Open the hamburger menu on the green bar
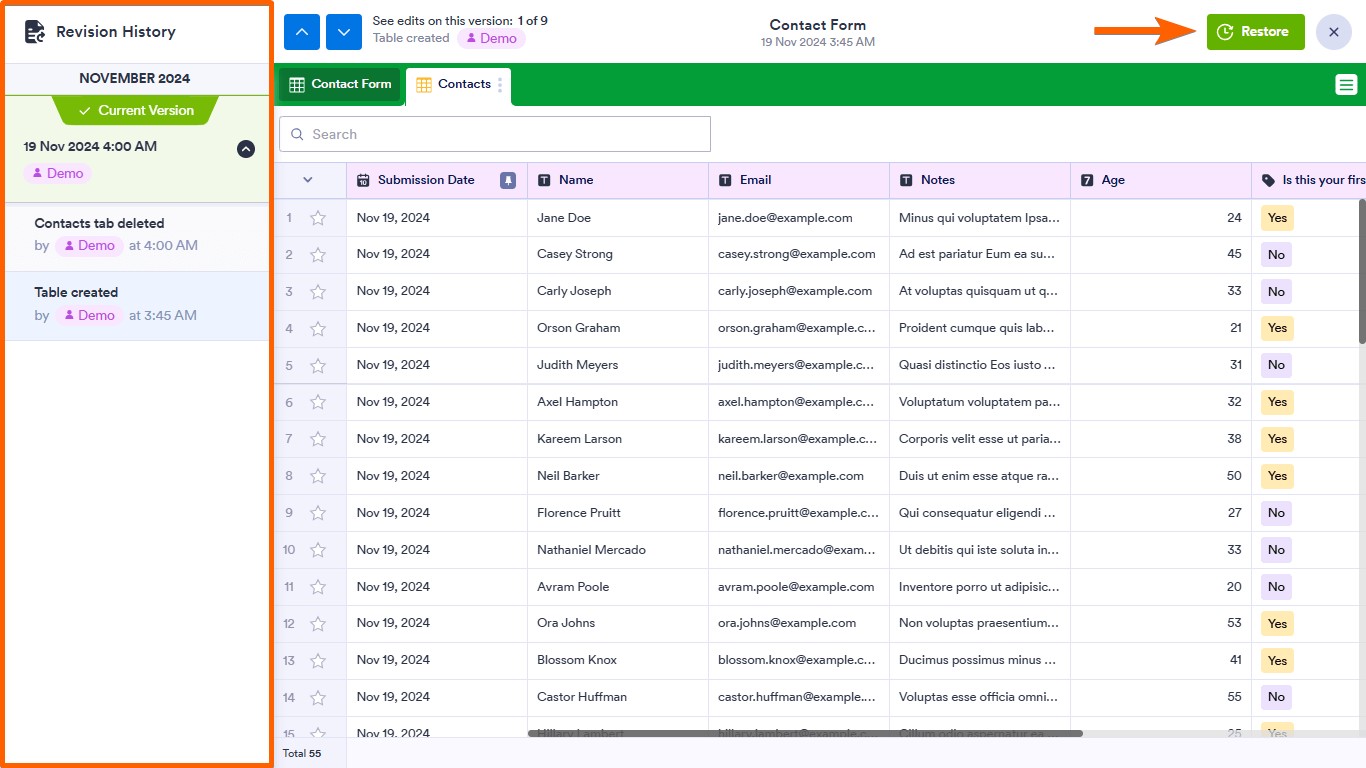 pos(1346,85)
